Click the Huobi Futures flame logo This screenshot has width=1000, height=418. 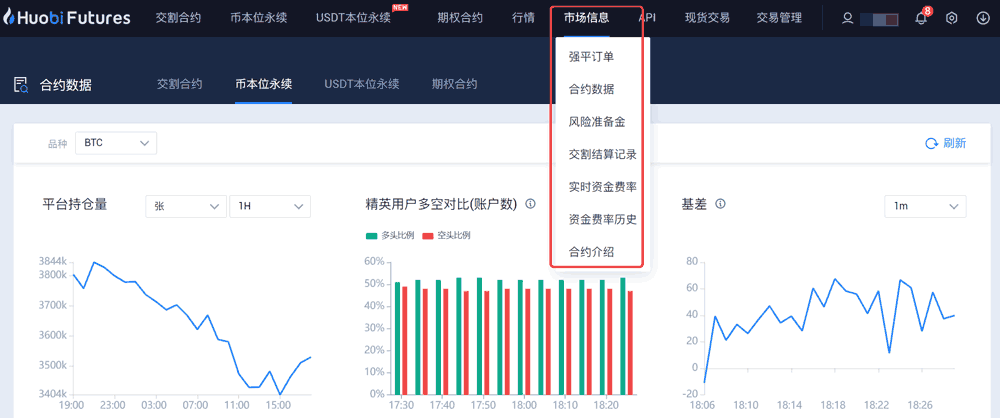[12, 18]
